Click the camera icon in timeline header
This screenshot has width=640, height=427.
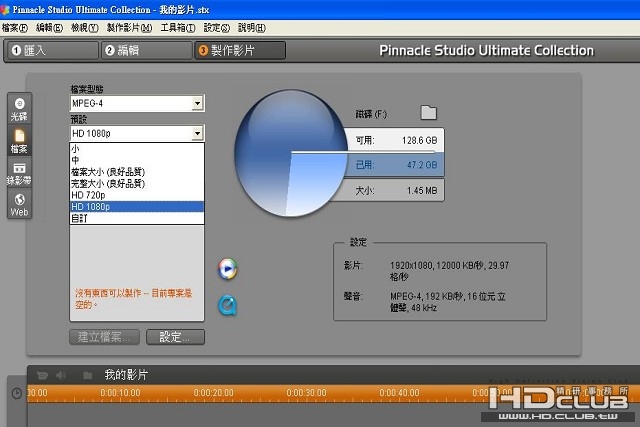(42, 375)
